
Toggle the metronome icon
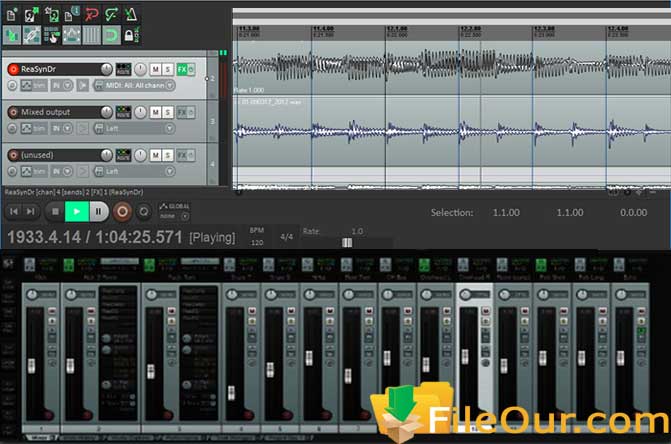(x=131, y=15)
